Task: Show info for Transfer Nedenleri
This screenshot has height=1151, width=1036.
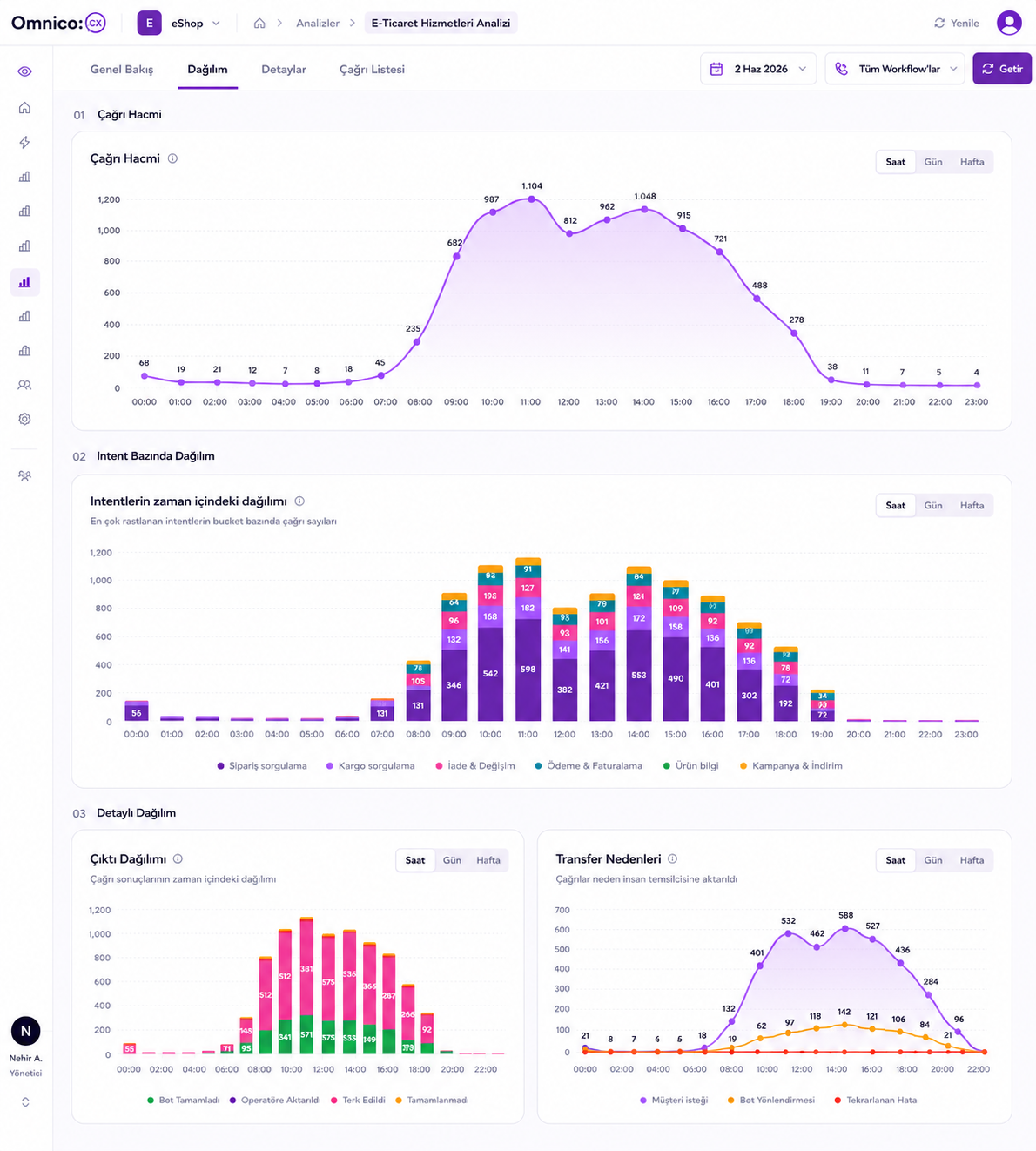Action: [x=672, y=858]
